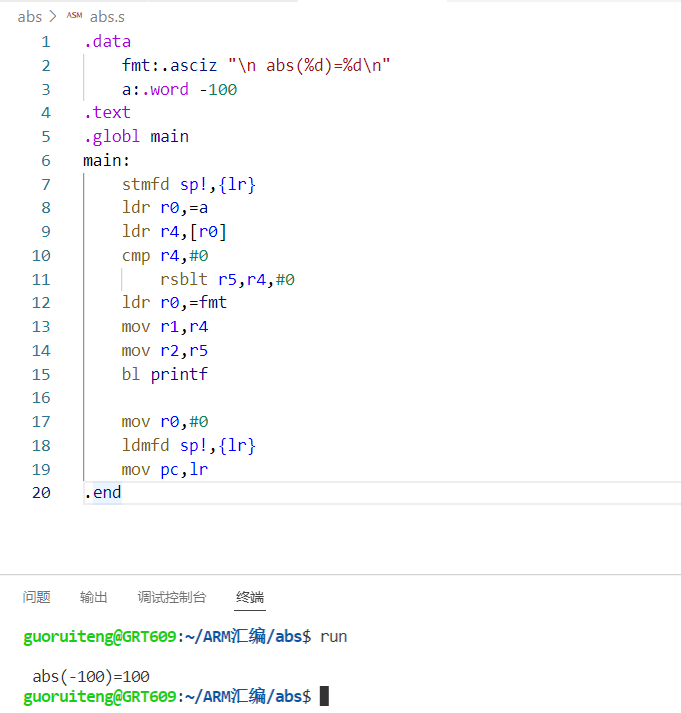
Task: Click the '.data' directive on line 1
Action: pos(107,41)
